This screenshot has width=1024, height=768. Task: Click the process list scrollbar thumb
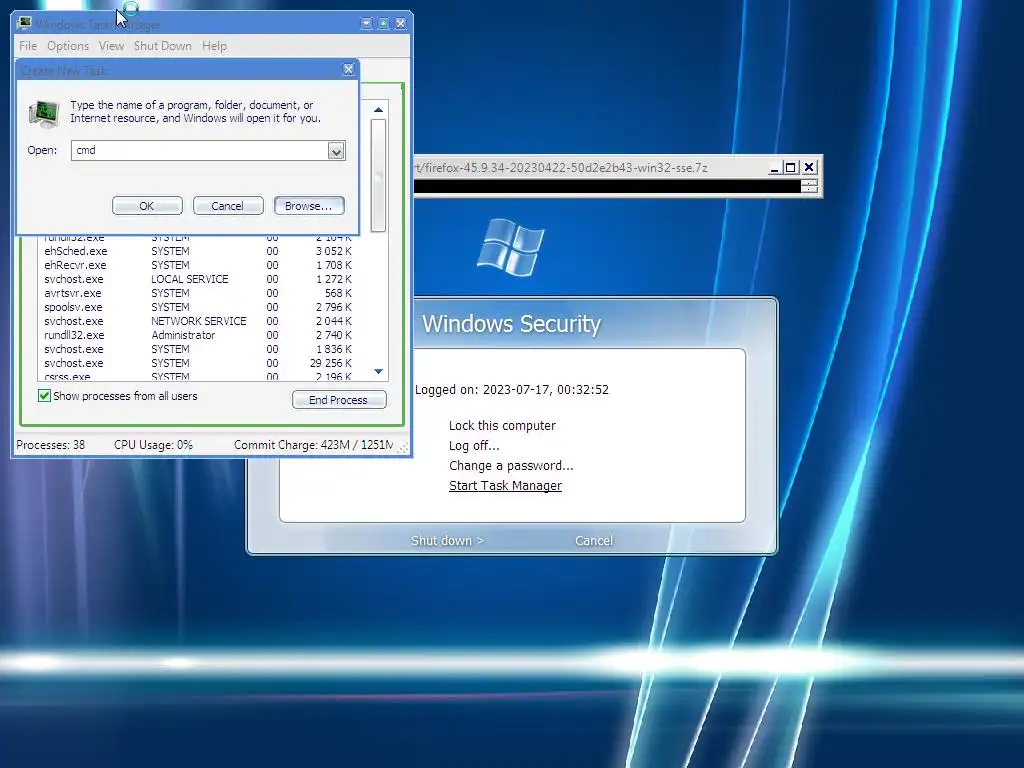378,175
